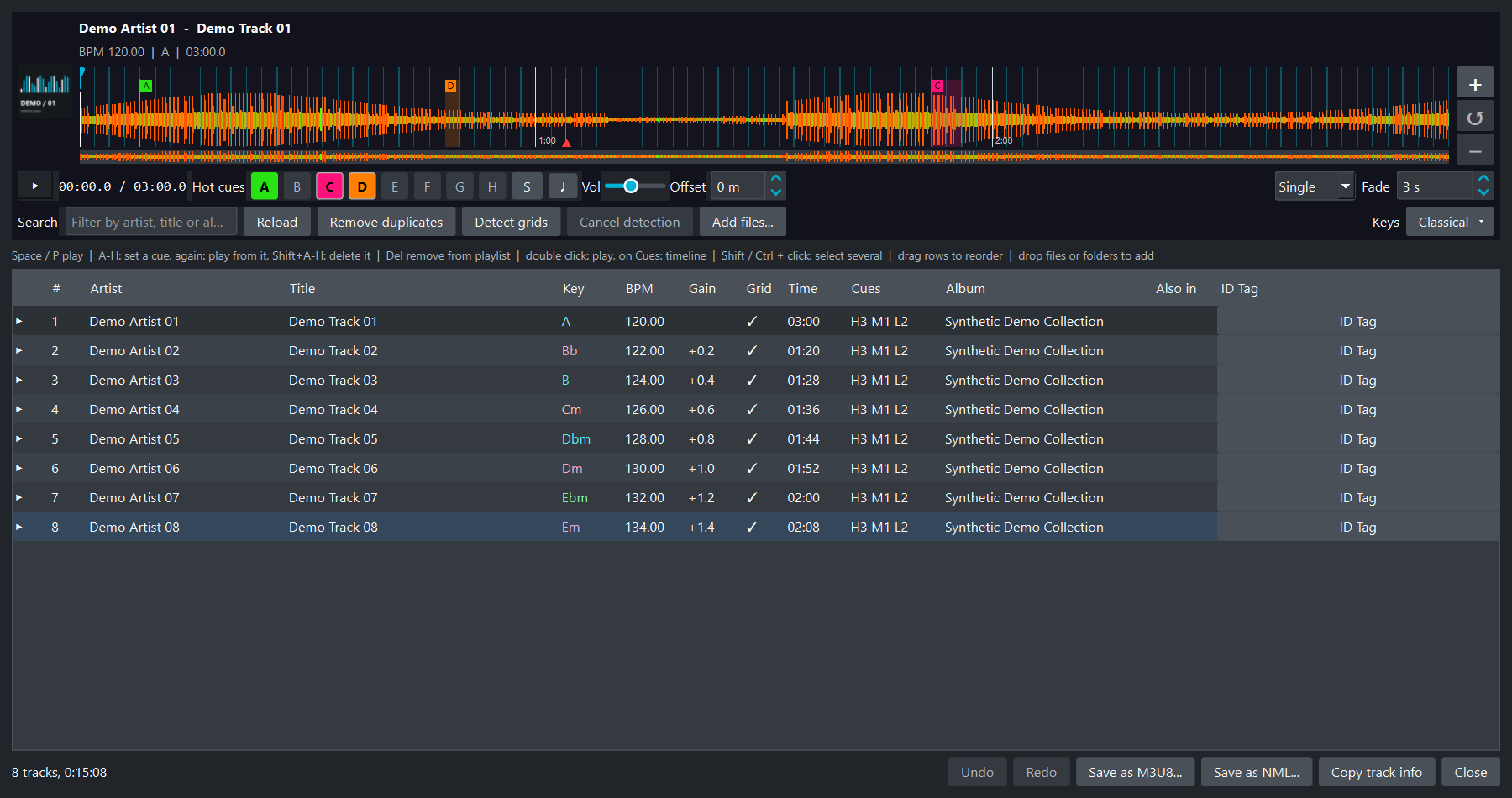Trigger green hot cue A
The image size is (1512, 798).
pos(265,186)
